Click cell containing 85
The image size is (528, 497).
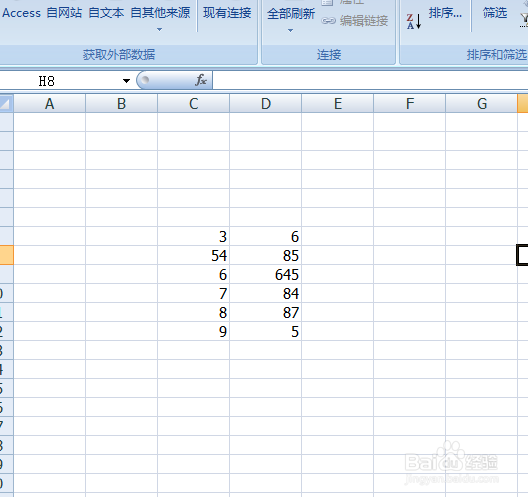(266, 255)
